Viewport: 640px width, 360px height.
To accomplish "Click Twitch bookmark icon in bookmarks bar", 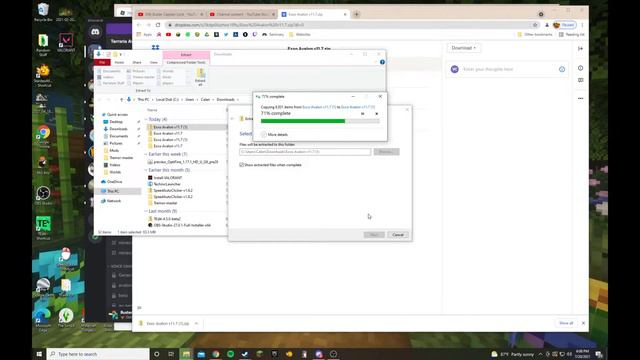I will [255, 35].
